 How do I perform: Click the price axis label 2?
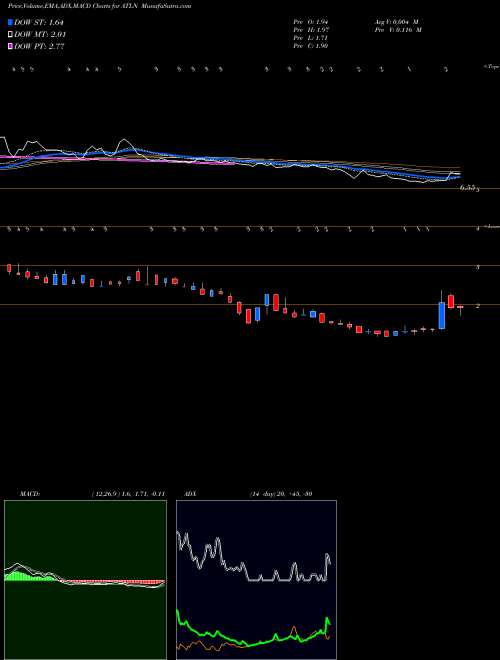click(x=478, y=306)
